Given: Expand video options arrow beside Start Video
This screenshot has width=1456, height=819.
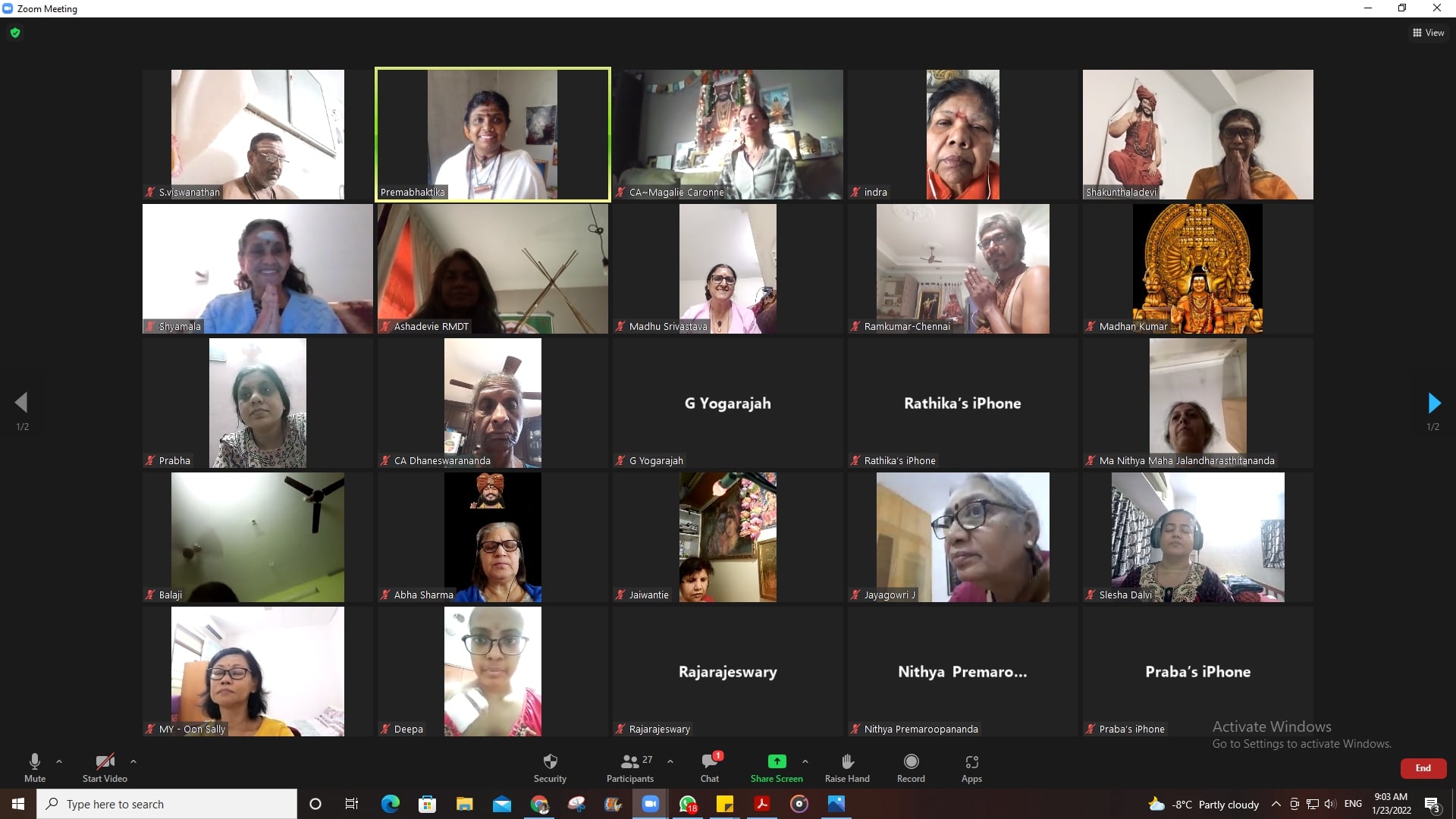Looking at the screenshot, I should (x=133, y=761).
